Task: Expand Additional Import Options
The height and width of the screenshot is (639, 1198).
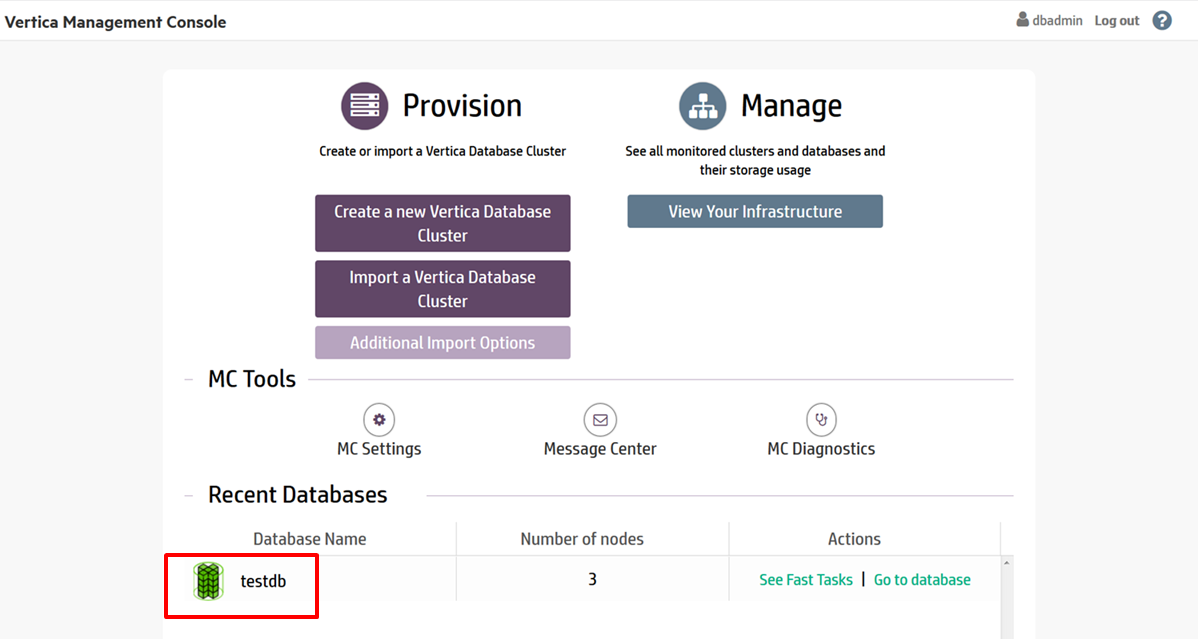Action: (x=442, y=343)
